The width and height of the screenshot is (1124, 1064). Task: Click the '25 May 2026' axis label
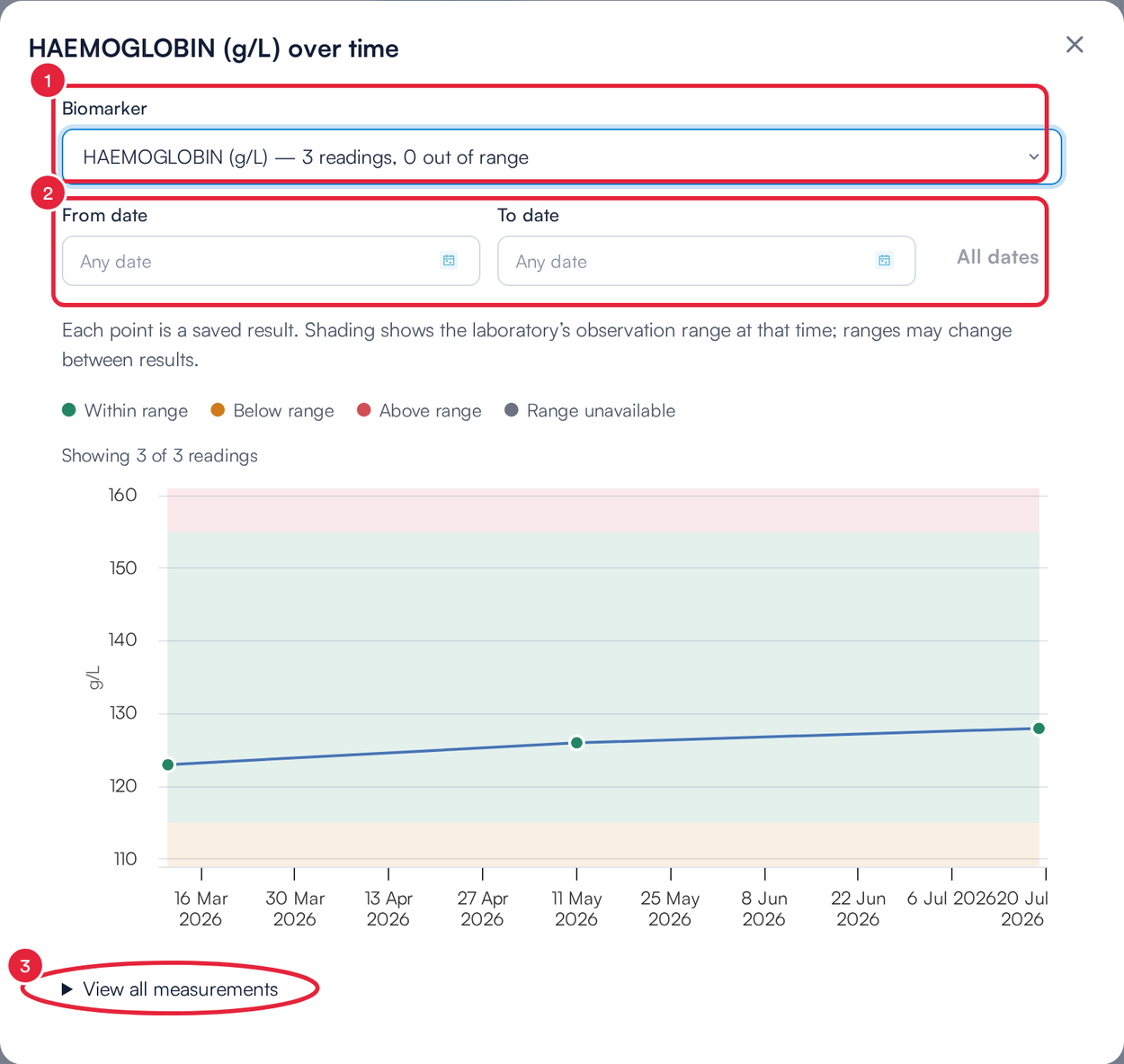pyautogui.click(x=670, y=908)
